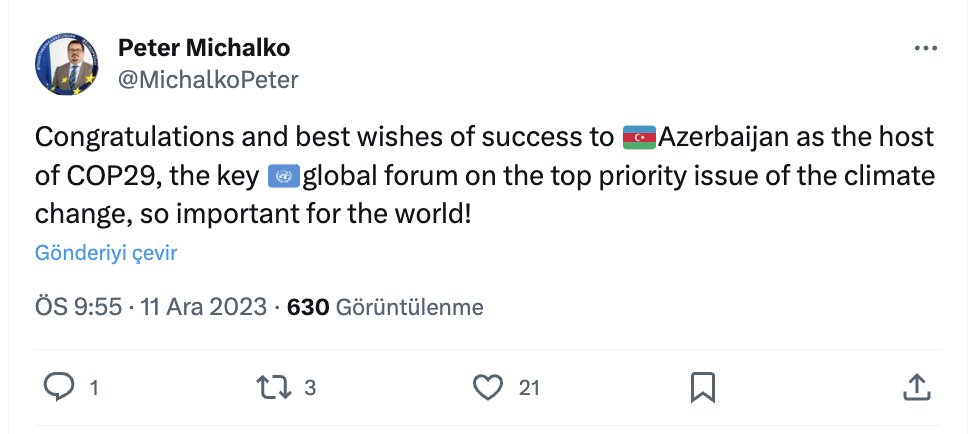Open the @MichalkoPeter handle link
The width and height of the screenshot is (976, 434).
[208, 80]
